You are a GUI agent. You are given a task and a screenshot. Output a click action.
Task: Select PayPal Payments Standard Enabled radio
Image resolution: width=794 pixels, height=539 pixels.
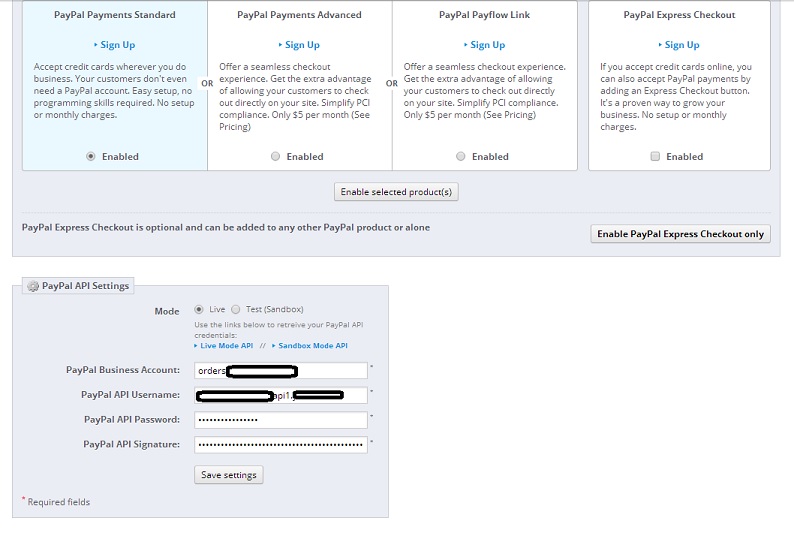[91, 157]
